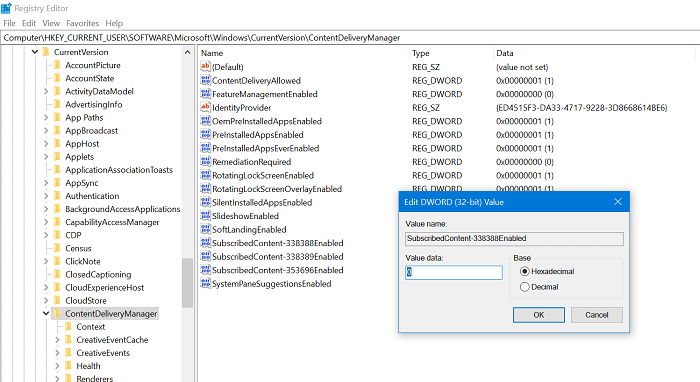Screen dimensions: 700x382
Task: Click the FeatureManagementEnabled DWORD icon
Action: [205, 94]
